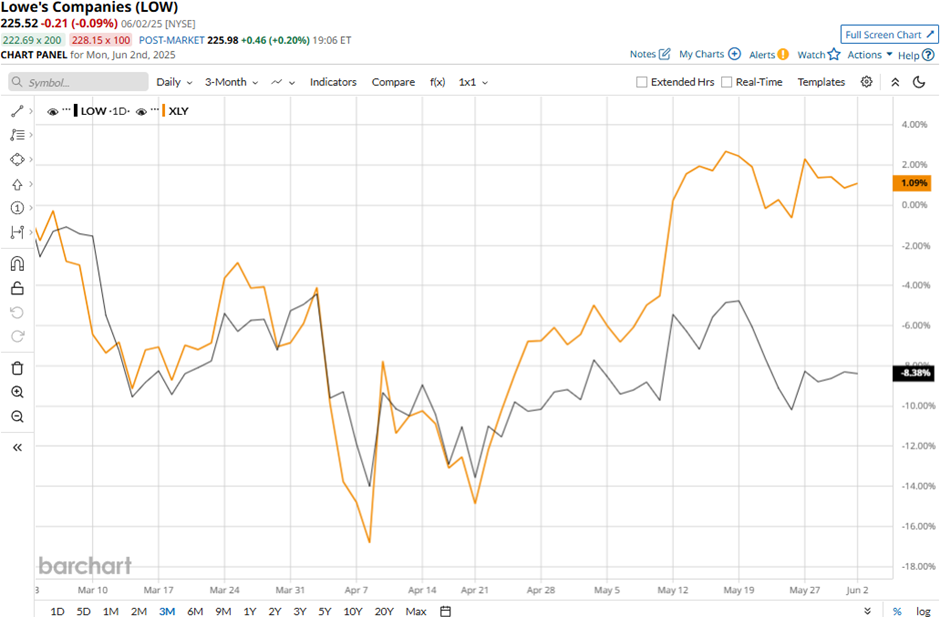This screenshot has height=617, width=940.
Task: Open the Indicators menu
Action: [x=333, y=82]
